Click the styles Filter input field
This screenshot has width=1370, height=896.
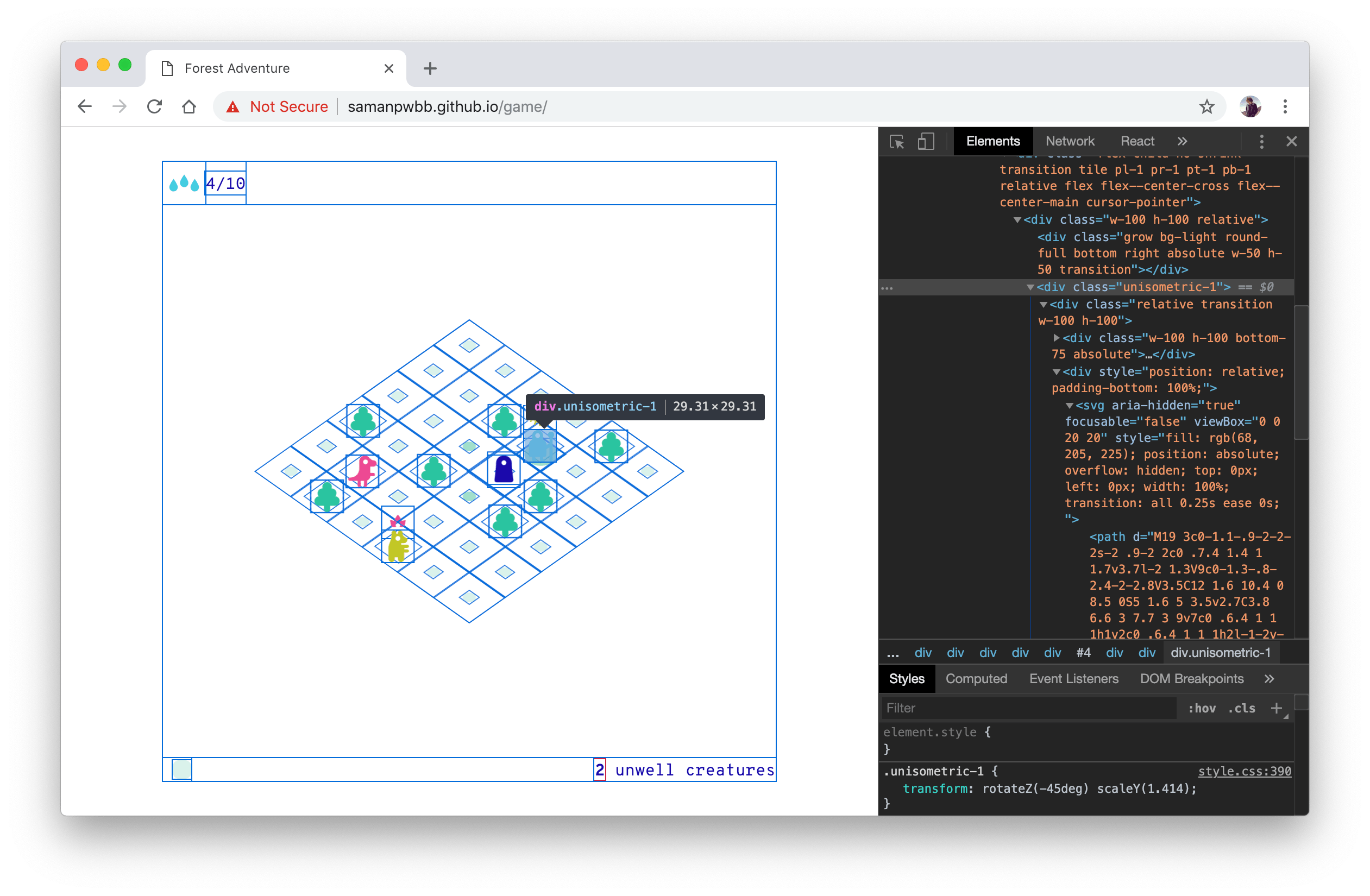1028,708
